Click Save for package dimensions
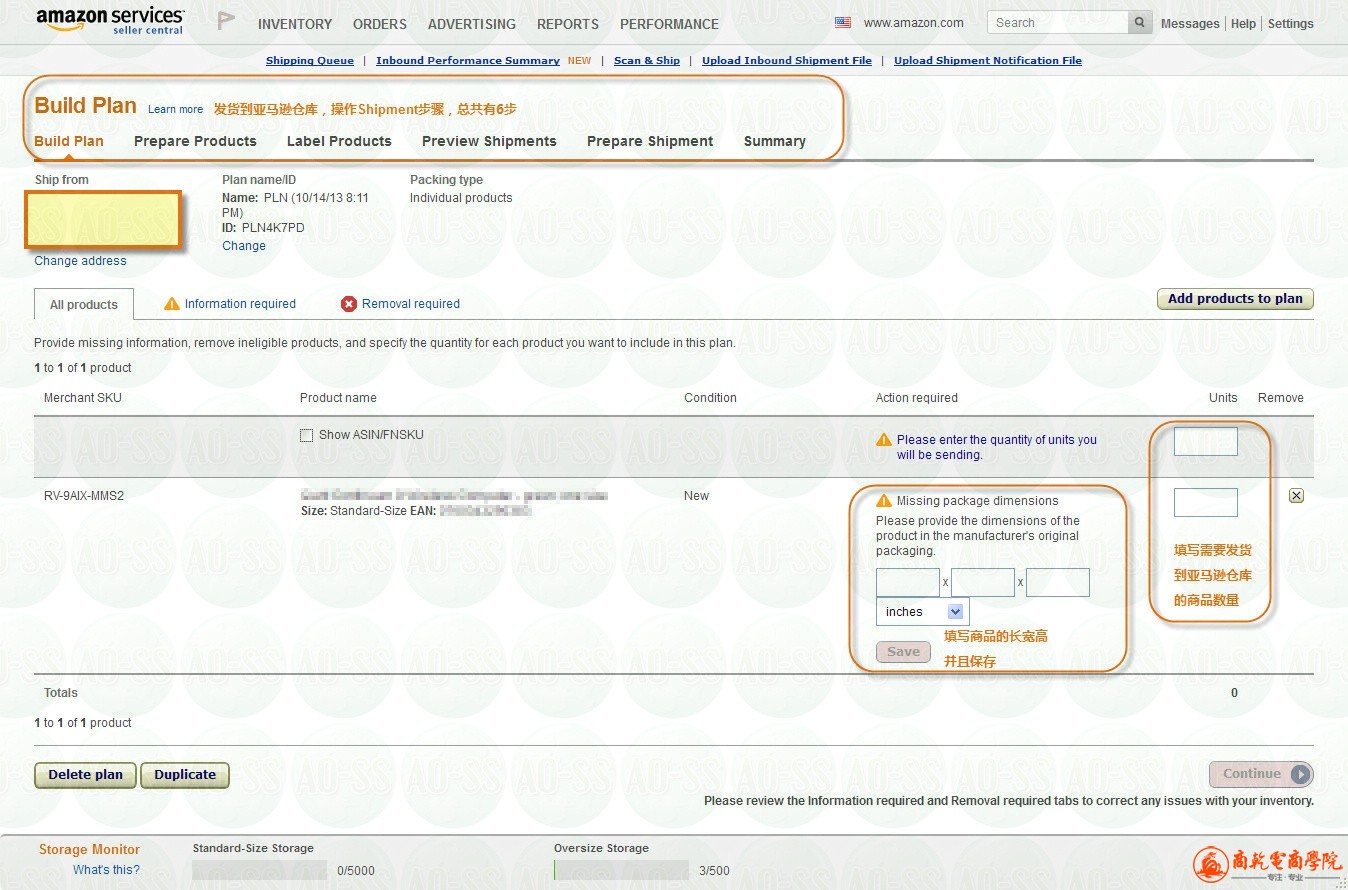 (903, 652)
